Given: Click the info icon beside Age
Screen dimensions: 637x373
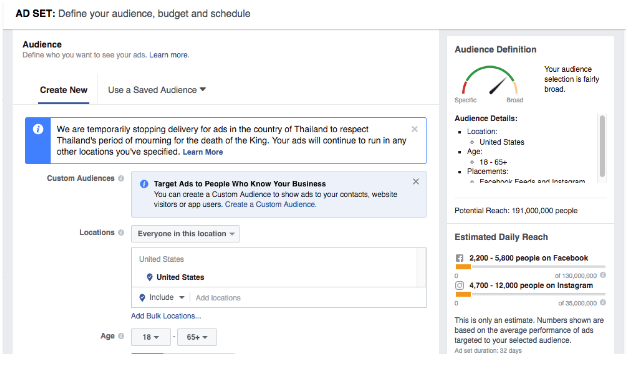Looking at the screenshot, I should [121, 336].
